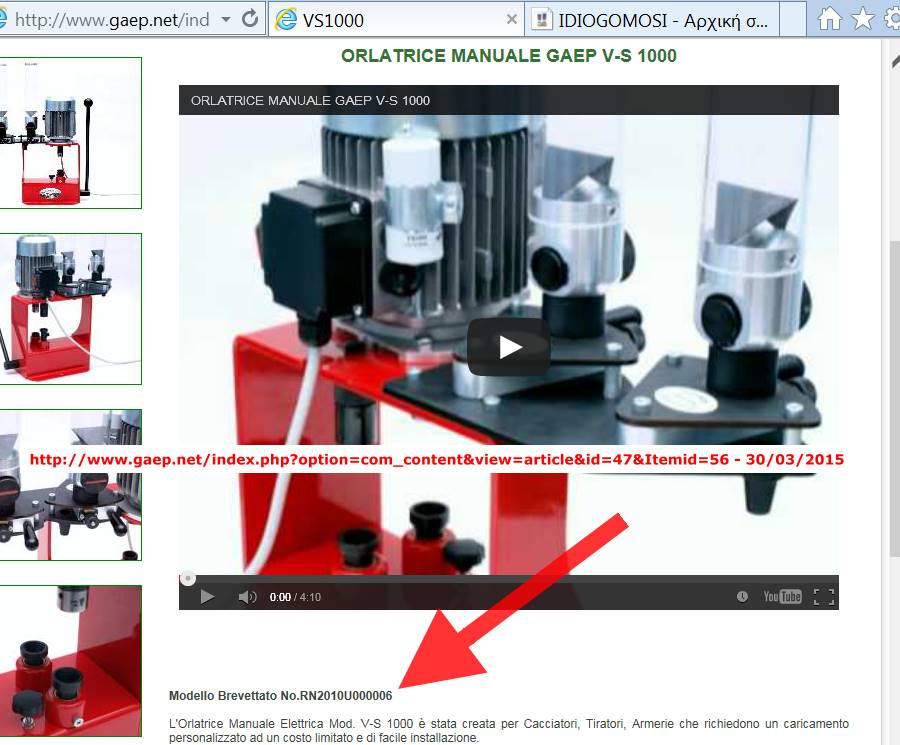Mute the video with speaker icon
This screenshot has width=900, height=745.
point(247,597)
